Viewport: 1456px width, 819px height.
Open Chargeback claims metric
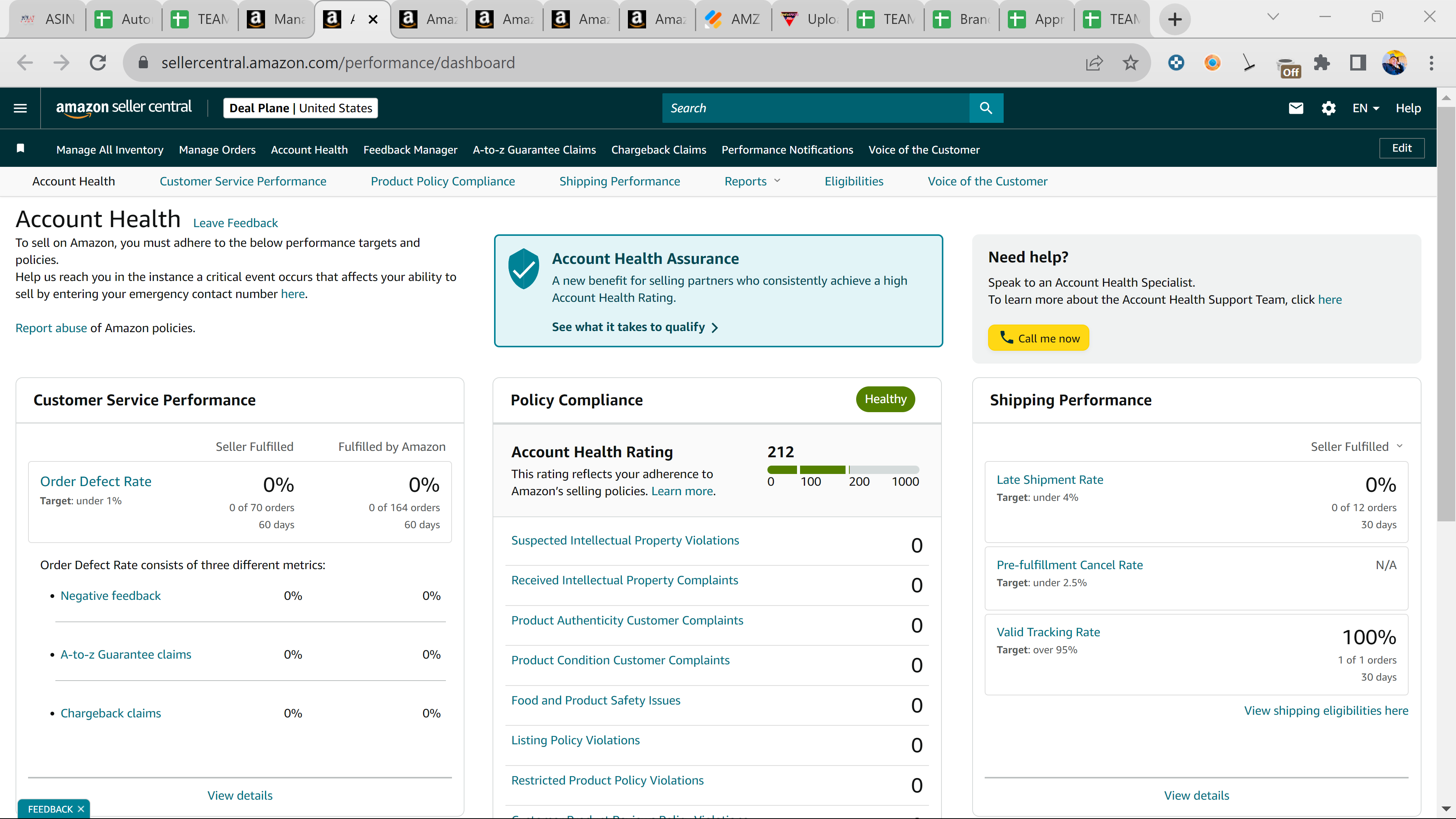coord(110,713)
